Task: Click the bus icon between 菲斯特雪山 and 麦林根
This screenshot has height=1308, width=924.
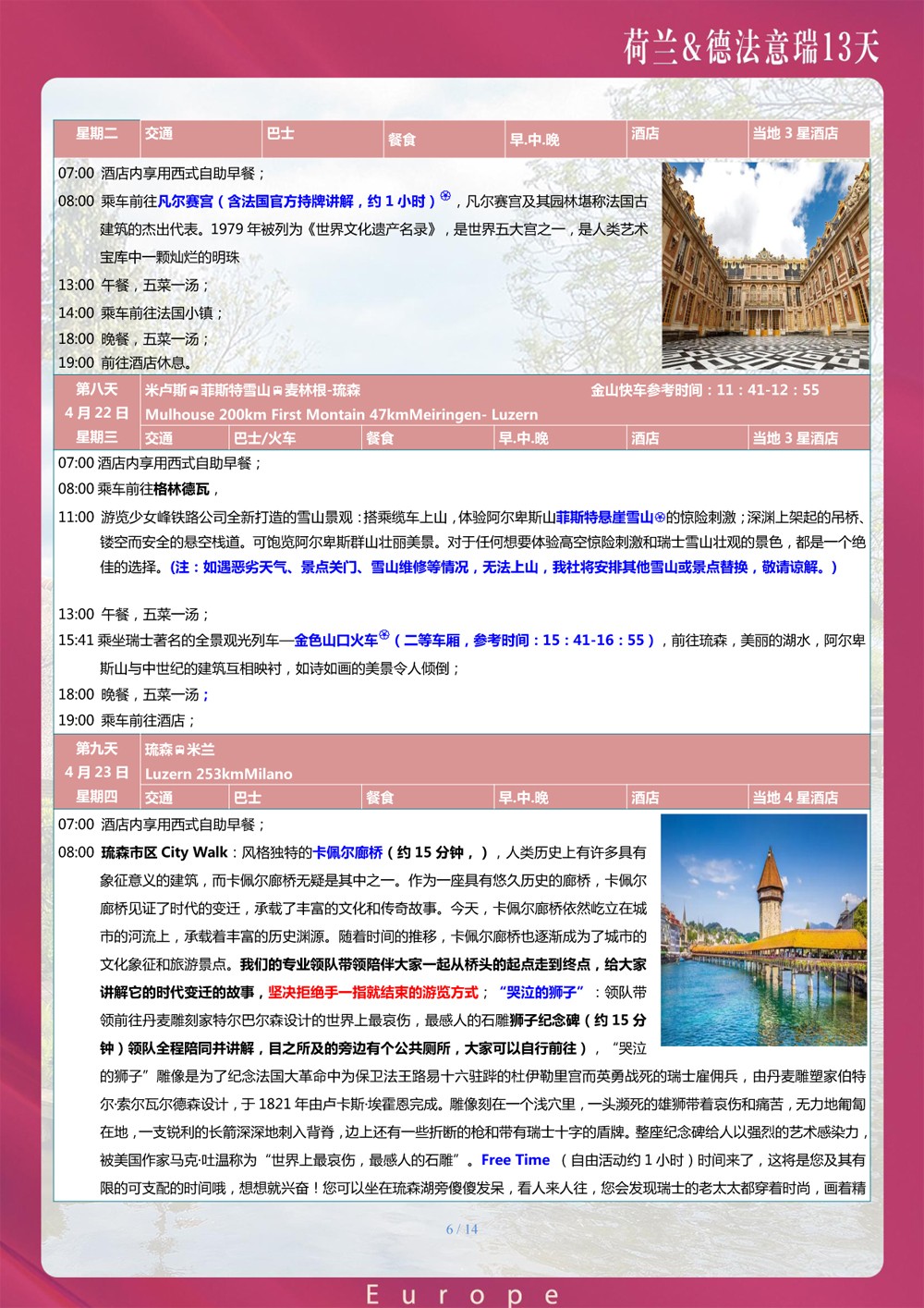Action: 277,391
